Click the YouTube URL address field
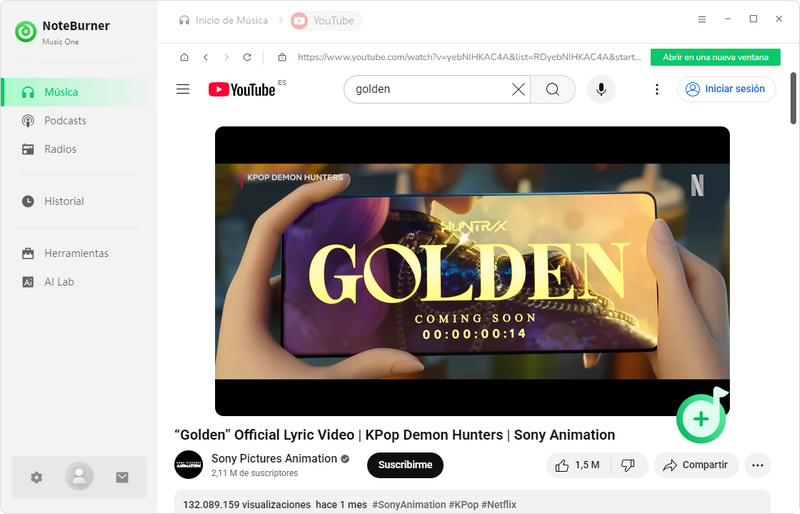 pyautogui.click(x=469, y=57)
